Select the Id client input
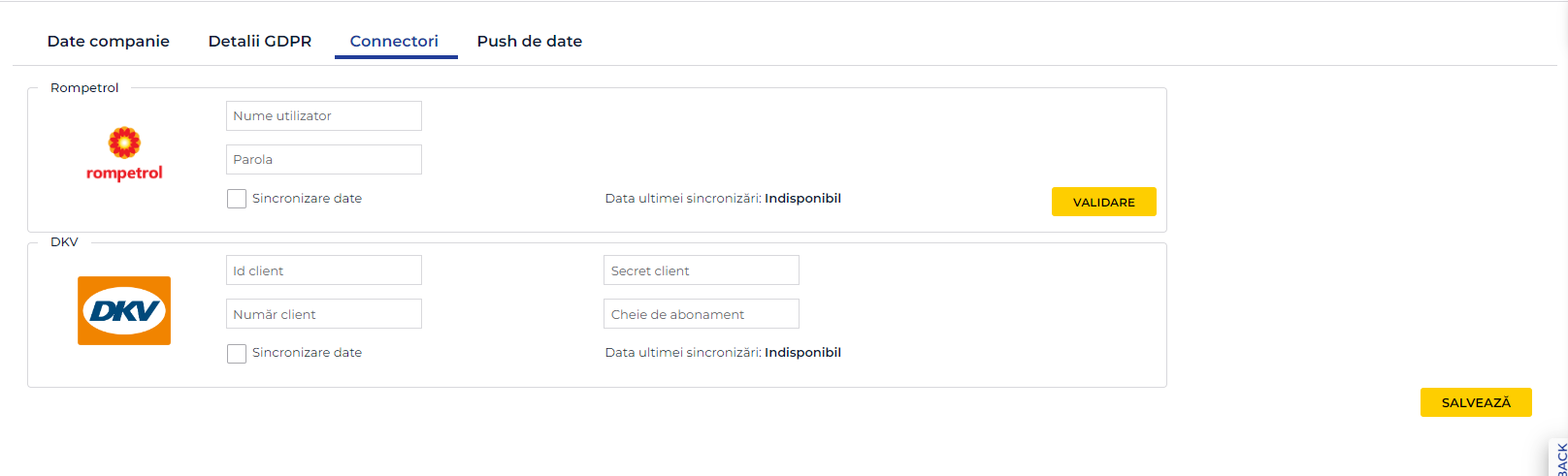The image size is (1568, 476). pos(324,270)
